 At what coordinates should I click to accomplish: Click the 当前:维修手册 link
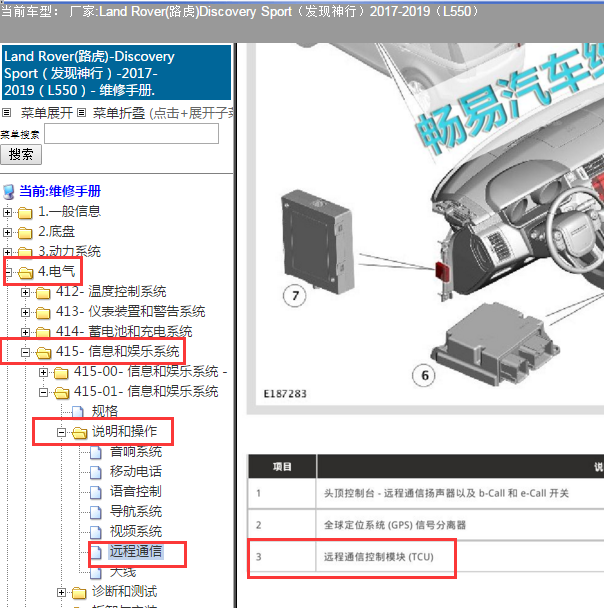pos(60,191)
